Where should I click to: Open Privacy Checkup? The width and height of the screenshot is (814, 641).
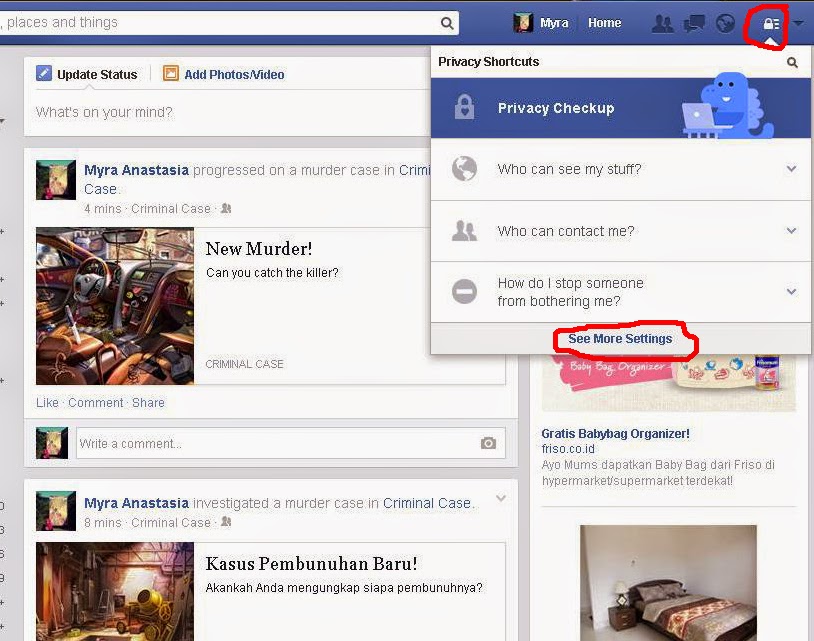620,108
